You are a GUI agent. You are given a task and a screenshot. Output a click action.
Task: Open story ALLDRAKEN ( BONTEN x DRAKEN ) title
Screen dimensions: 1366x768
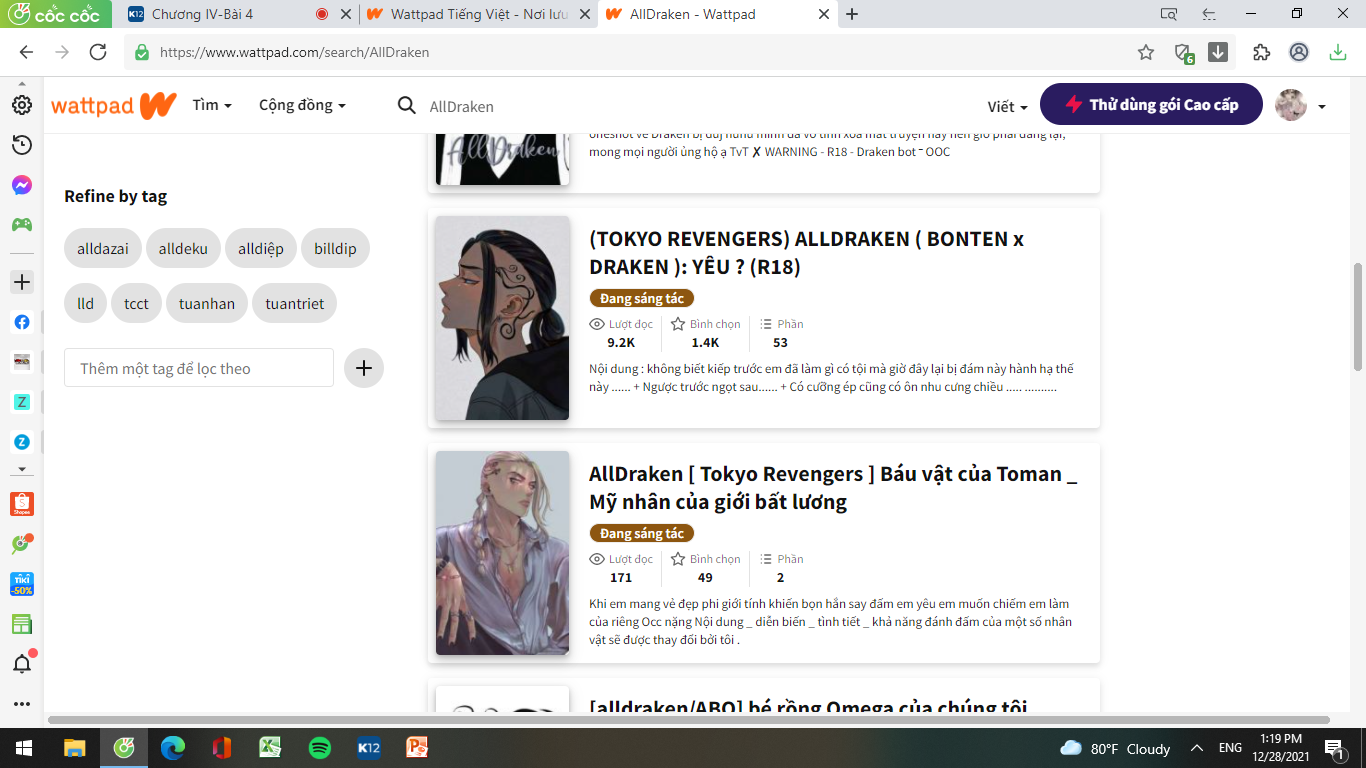tap(806, 253)
